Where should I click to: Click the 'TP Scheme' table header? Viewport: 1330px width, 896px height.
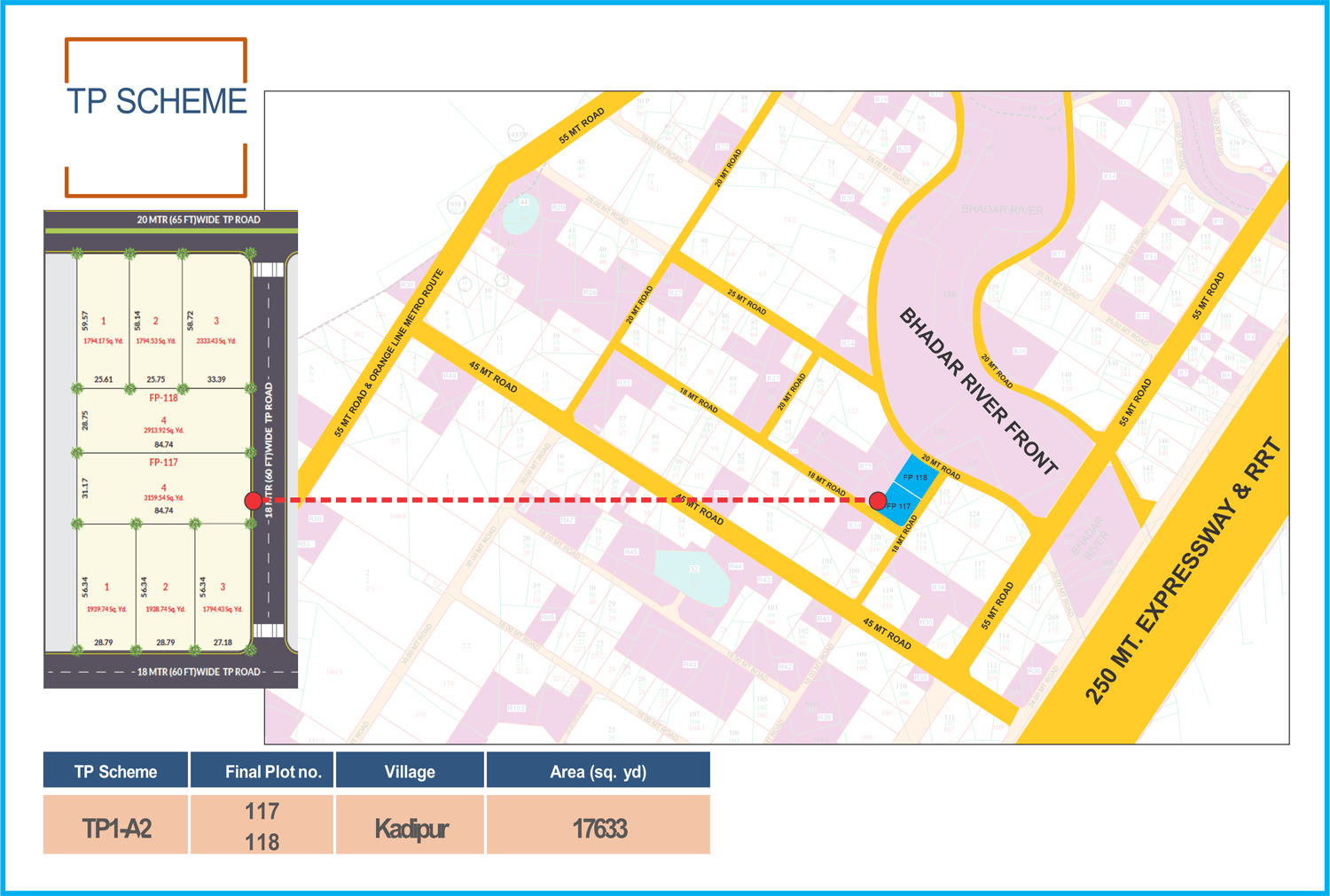[115, 771]
